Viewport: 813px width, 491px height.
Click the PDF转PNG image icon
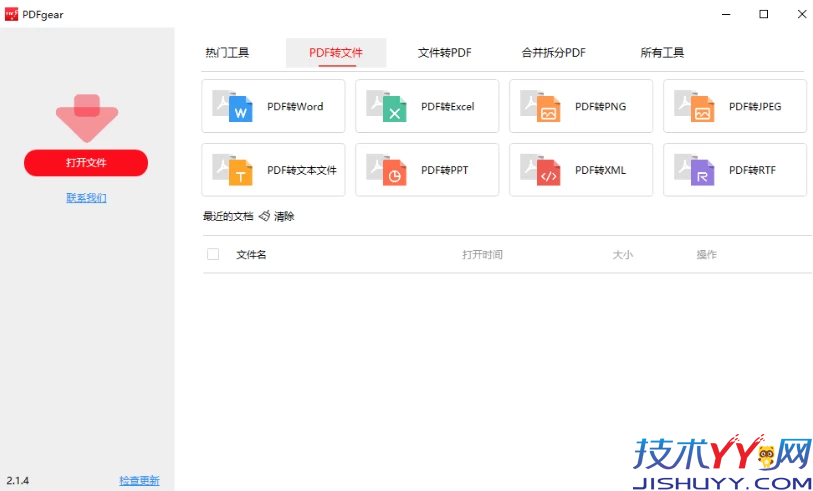(x=540, y=106)
